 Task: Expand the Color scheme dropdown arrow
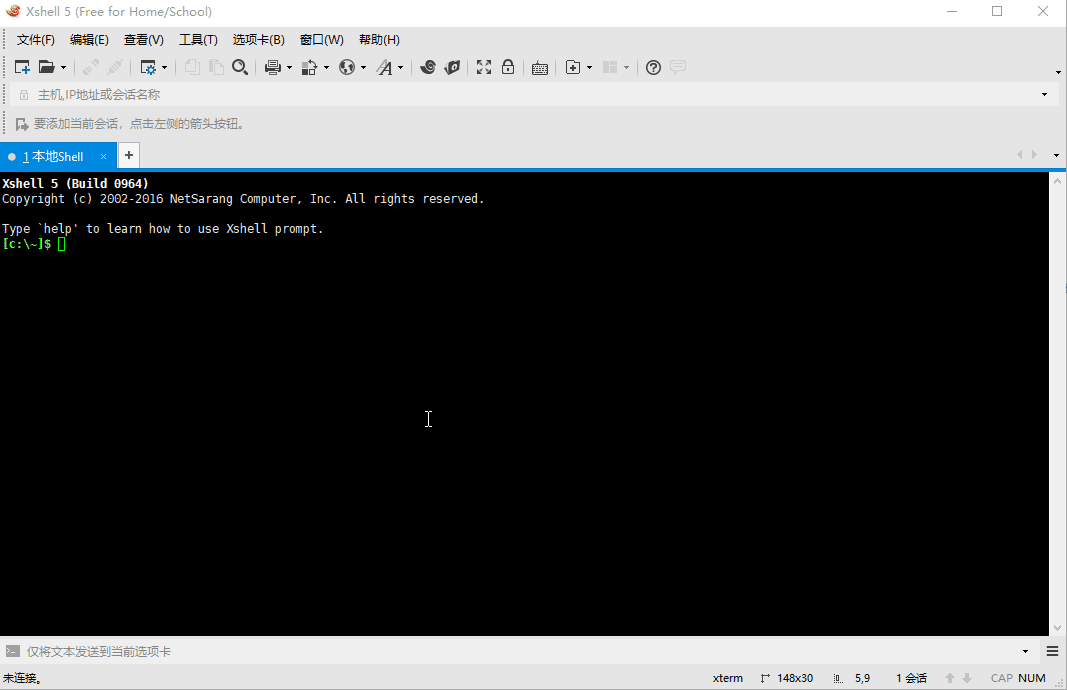point(326,67)
